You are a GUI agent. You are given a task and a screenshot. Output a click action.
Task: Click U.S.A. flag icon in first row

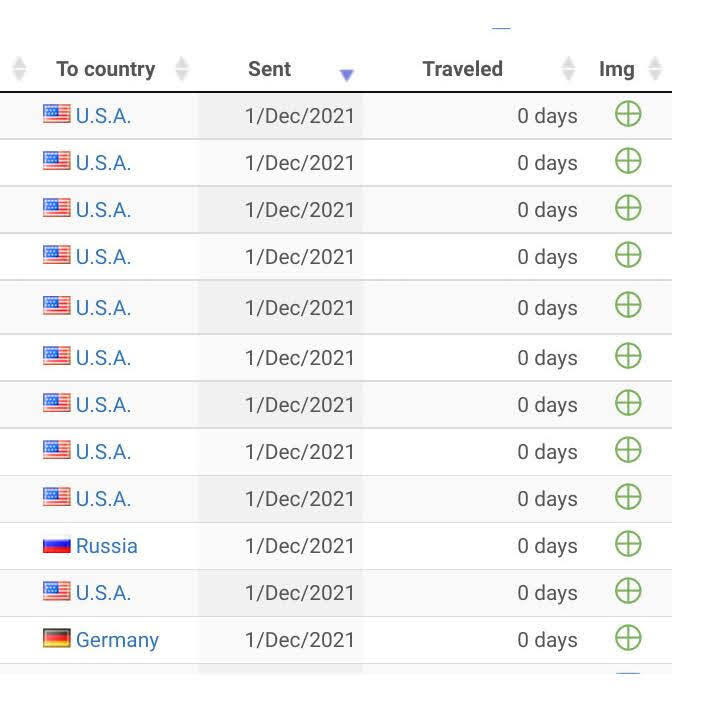tap(56, 113)
